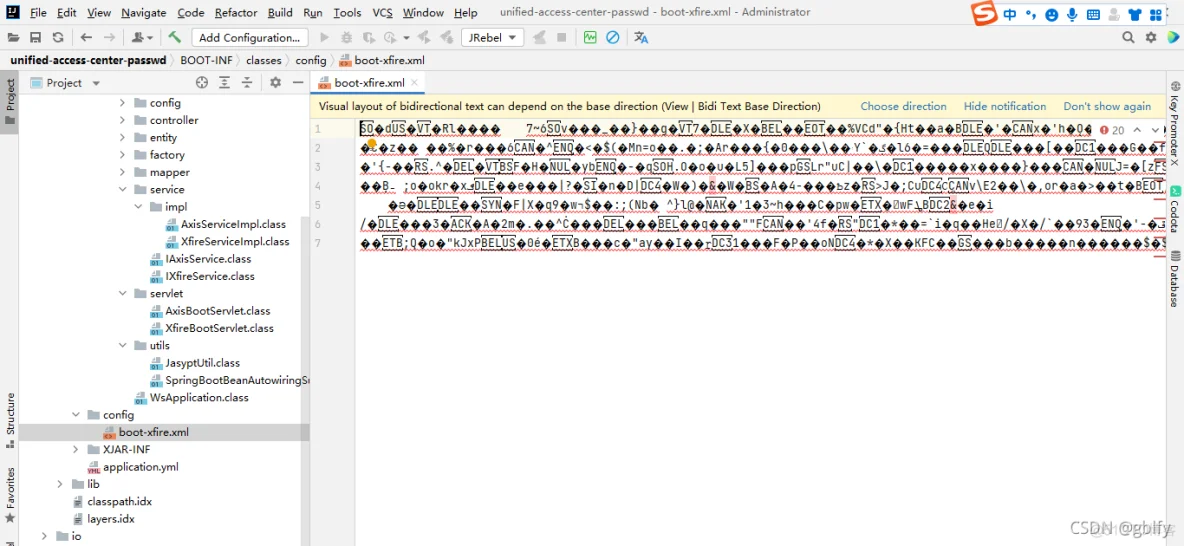This screenshot has width=1184, height=546.
Task: Toggle the Structure tool window sidebar tab
Action: (10, 420)
